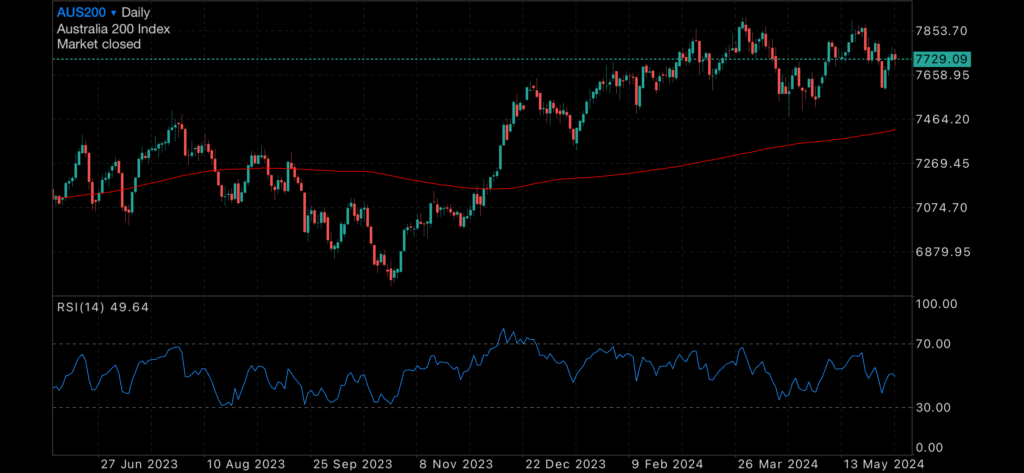Click the 7464.20 price axis label
This screenshot has height=473, width=1024.
pyautogui.click(x=942, y=120)
